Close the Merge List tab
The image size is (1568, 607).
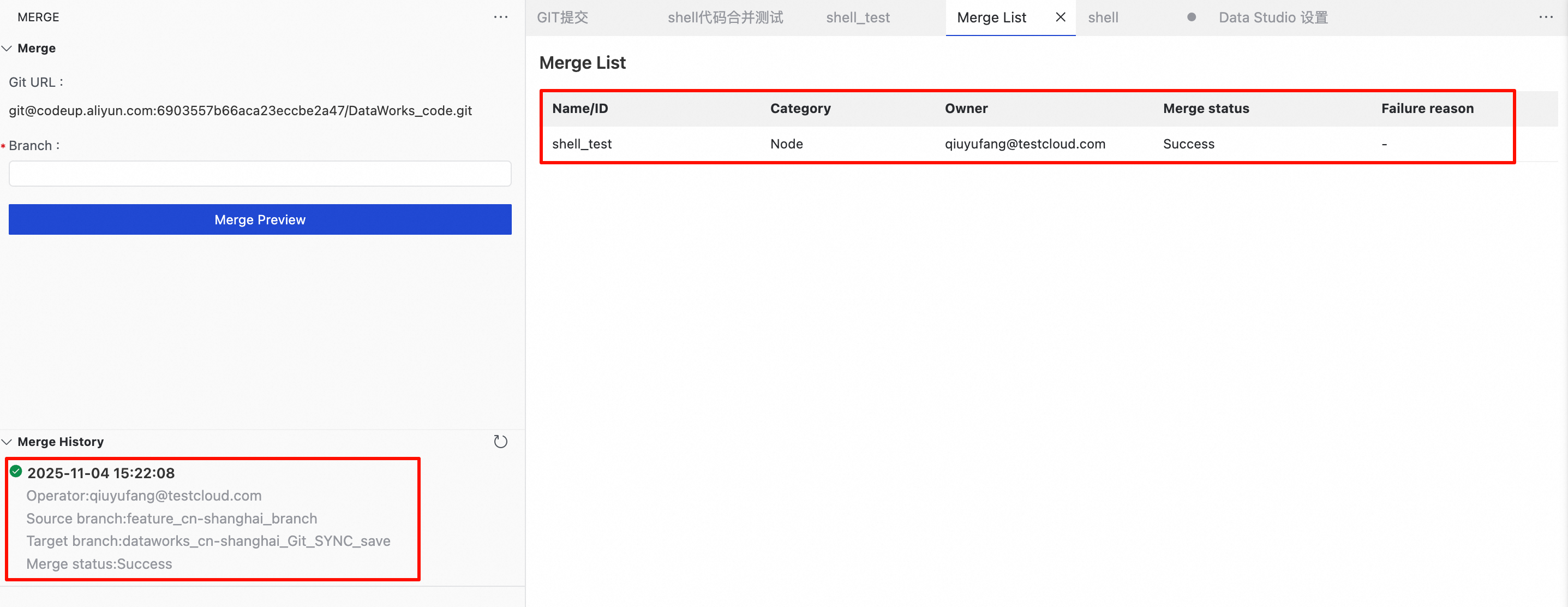pos(1061,17)
